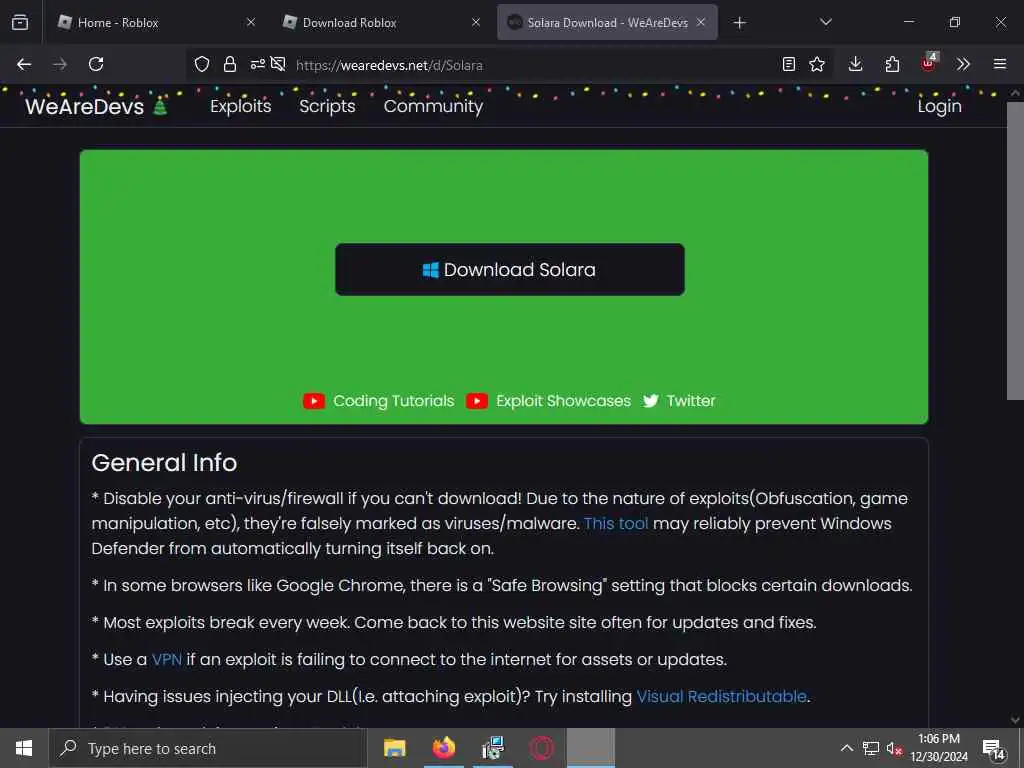Show hidden system tray icons

point(846,748)
